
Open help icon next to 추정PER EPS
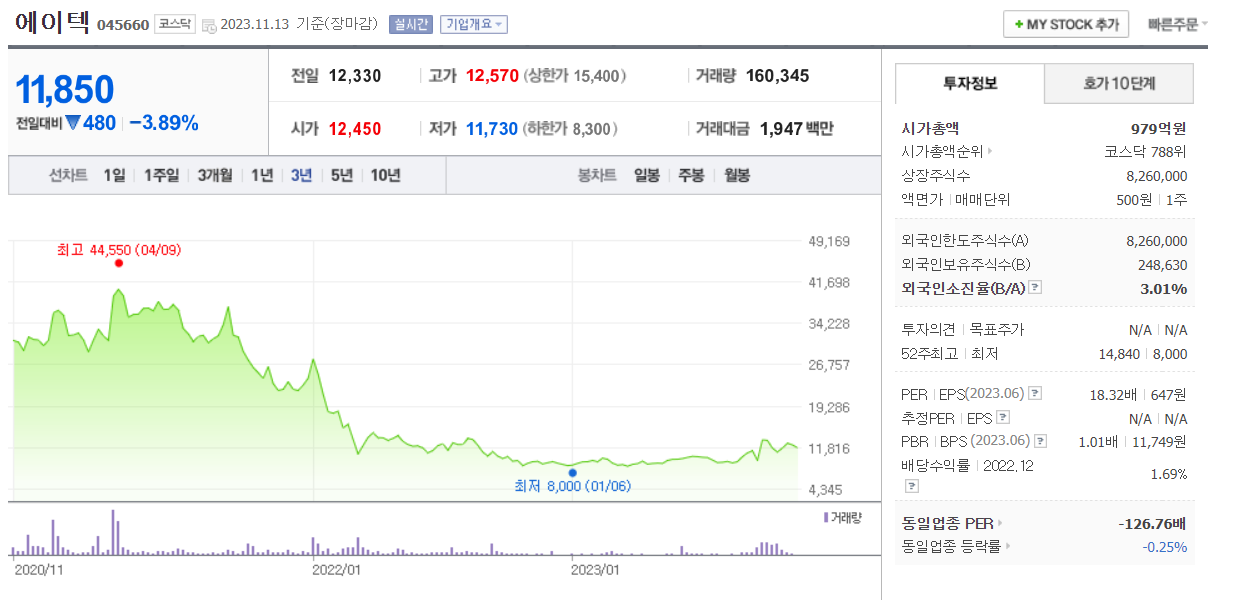point(1003,417)
